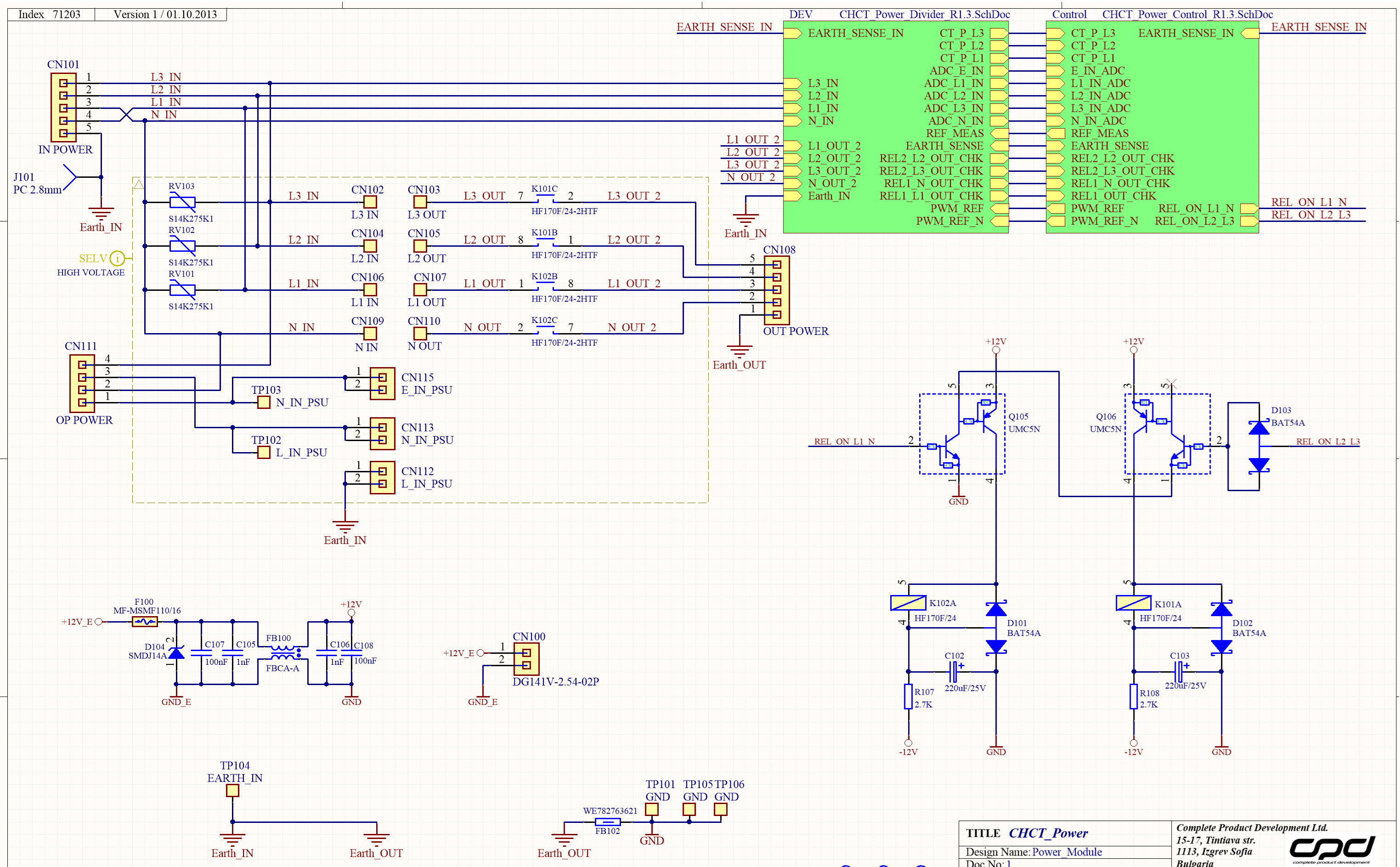The width and height of the screenshot is (1400, 867).
Task: Click test point TP103 square pad
Action: click(x=264, y=402)
